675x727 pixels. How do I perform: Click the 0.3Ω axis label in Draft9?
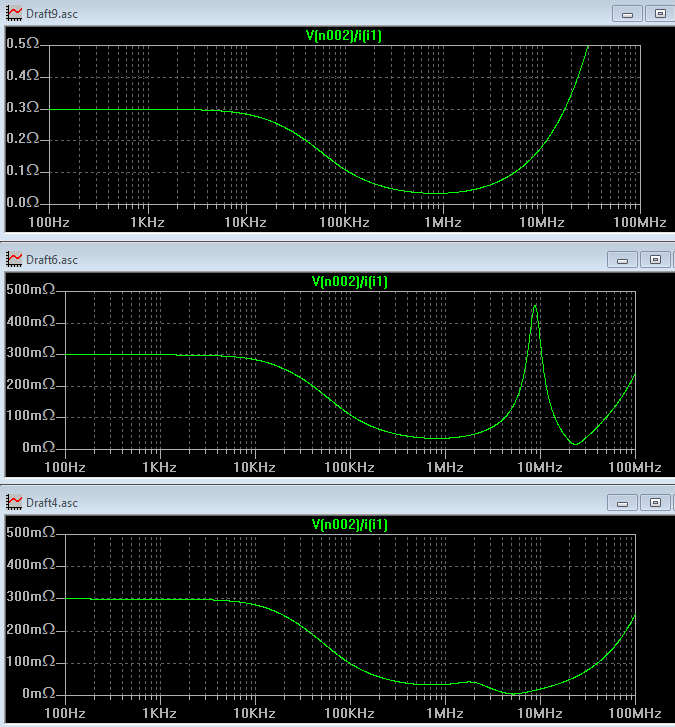coord(23,107)
